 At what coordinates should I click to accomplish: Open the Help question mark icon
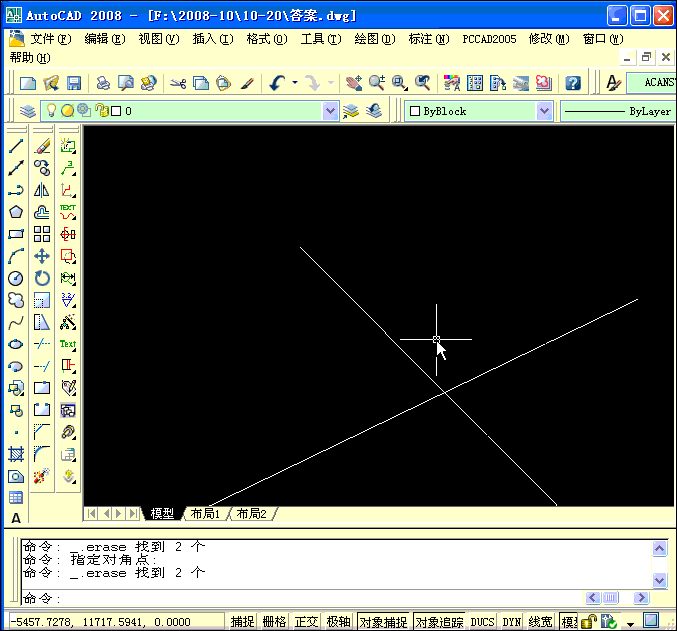[573, 82]
